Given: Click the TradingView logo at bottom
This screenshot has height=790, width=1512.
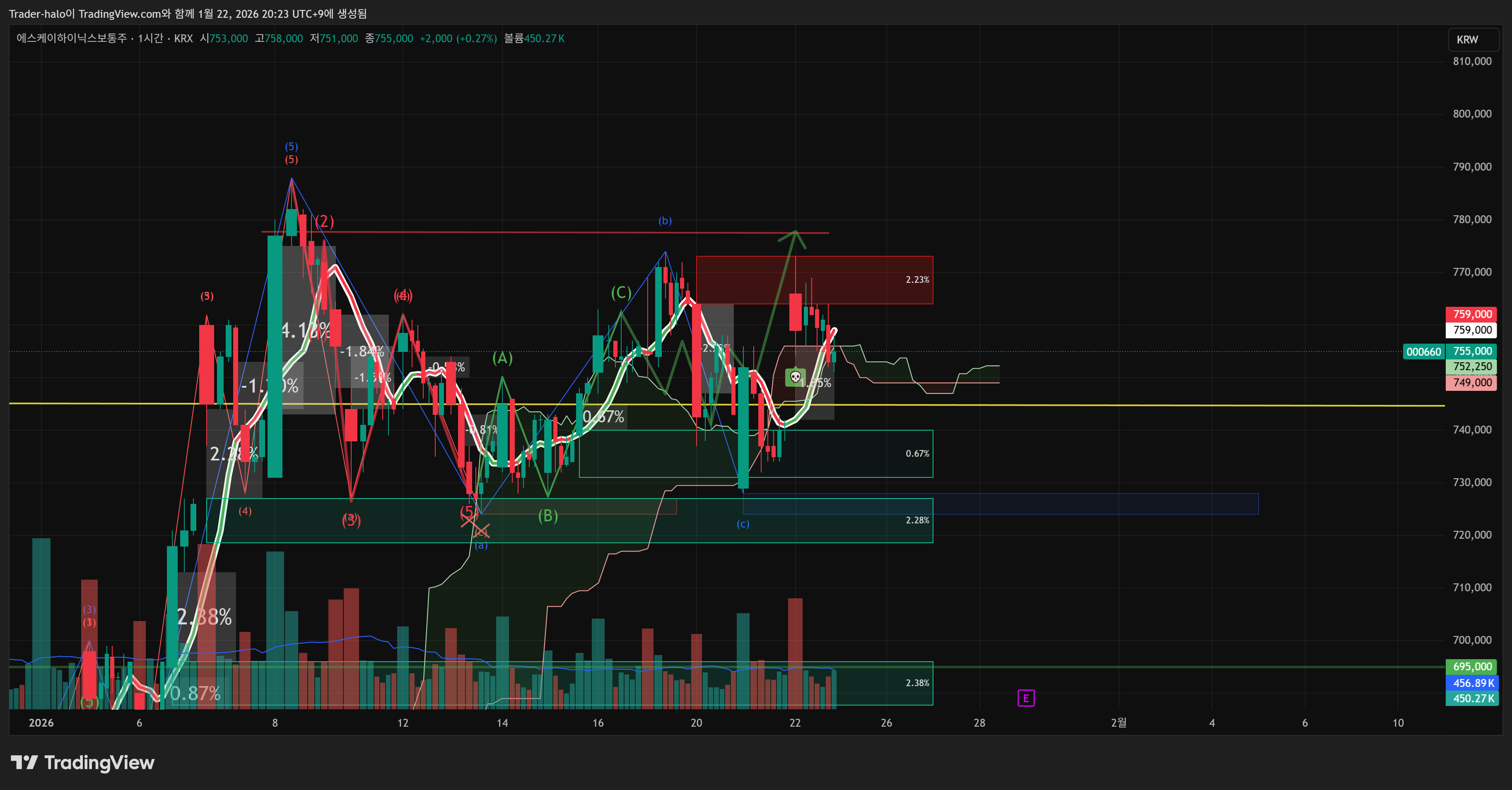Looking at the screenshot, I should coord(83,763).
